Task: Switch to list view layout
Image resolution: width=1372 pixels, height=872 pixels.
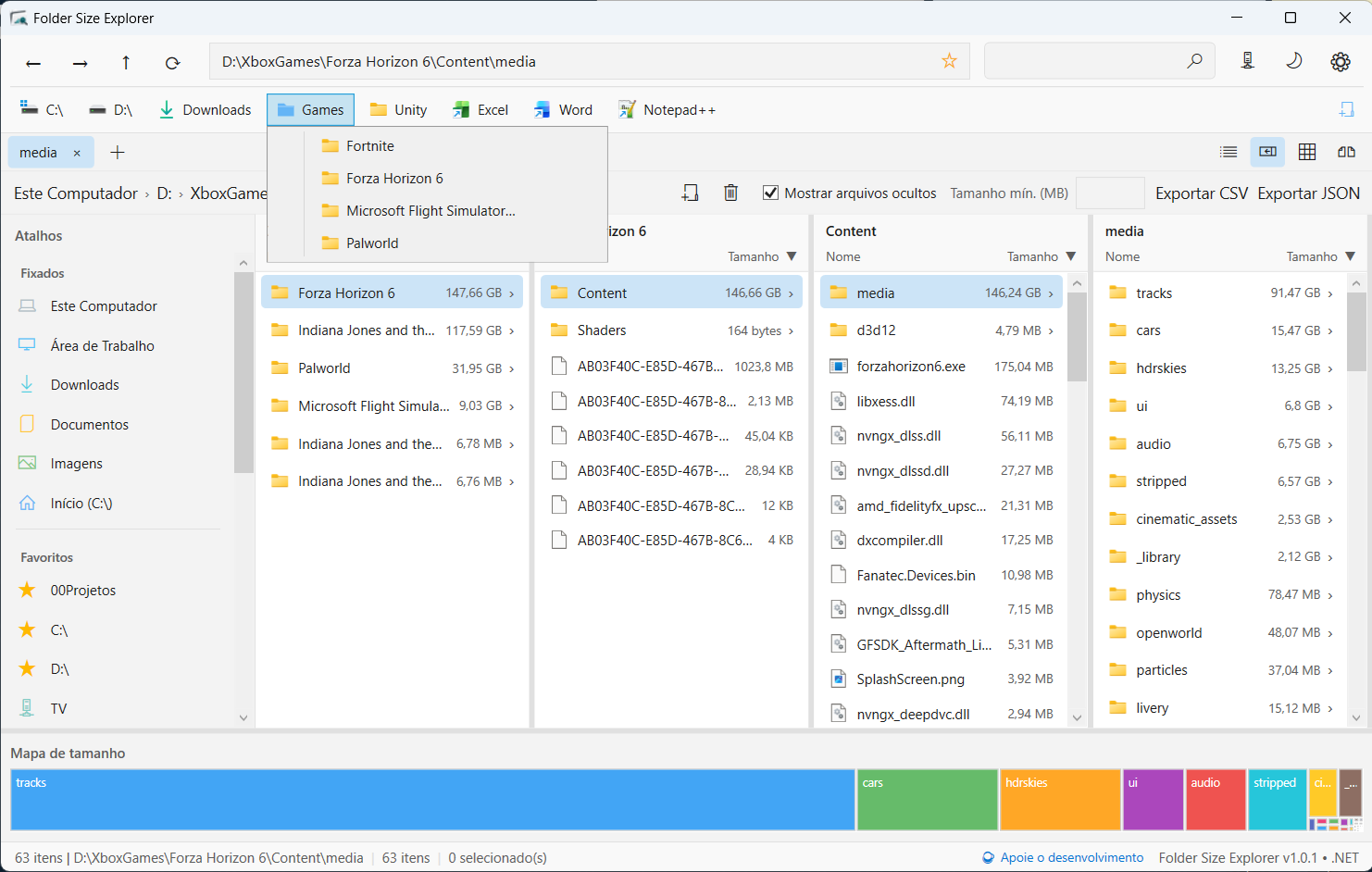Action: tap(1229, 152)
